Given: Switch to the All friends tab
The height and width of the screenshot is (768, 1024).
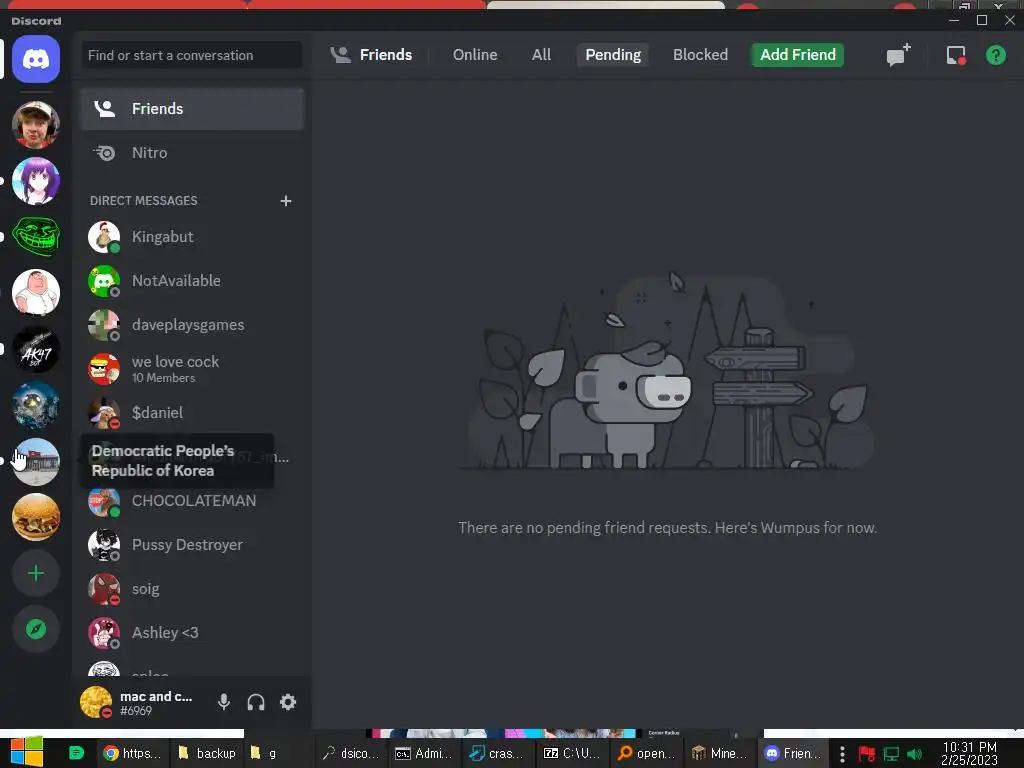Looking at the screenshot, I should click(x=541, y=55).
